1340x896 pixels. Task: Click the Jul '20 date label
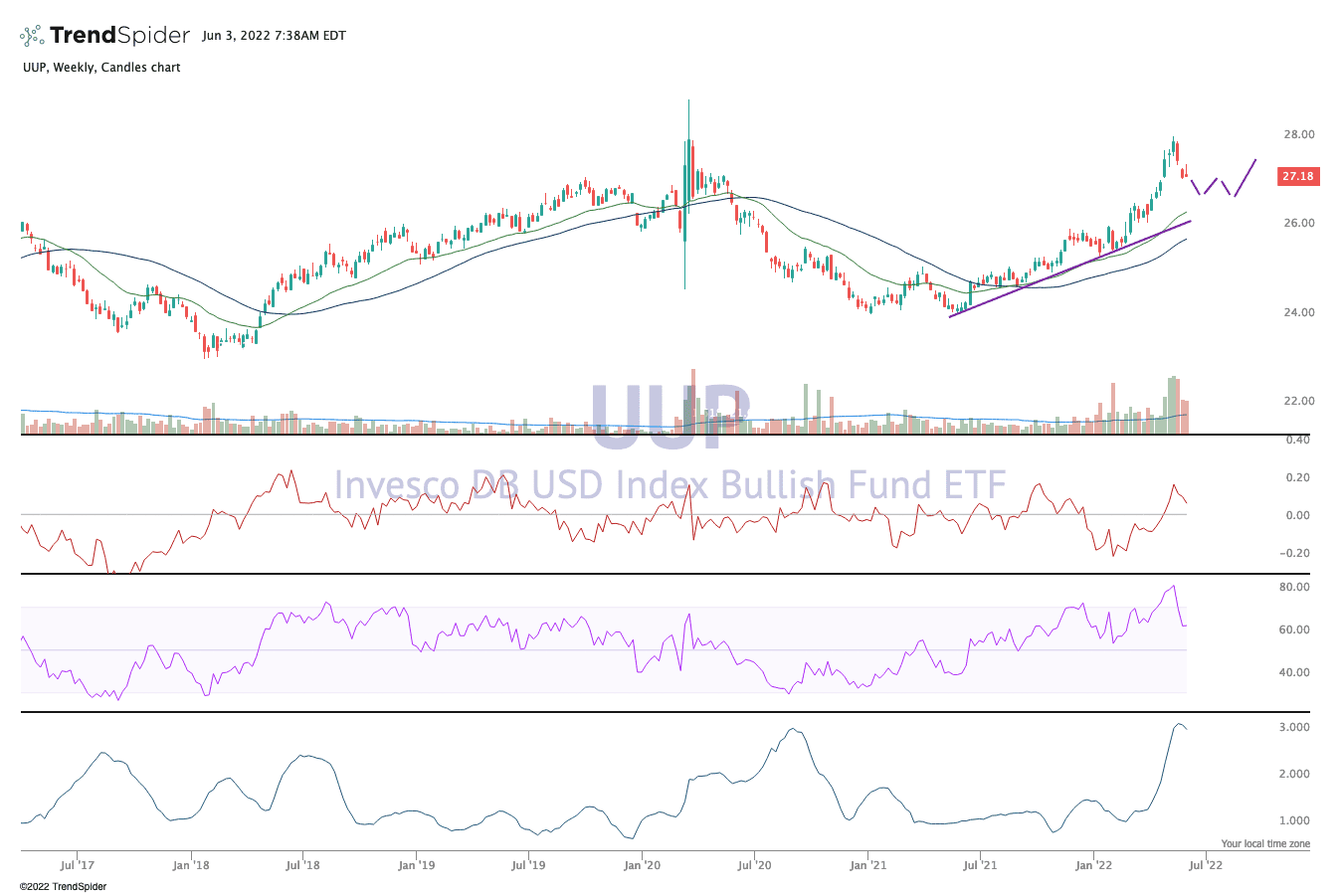point(754,865)
